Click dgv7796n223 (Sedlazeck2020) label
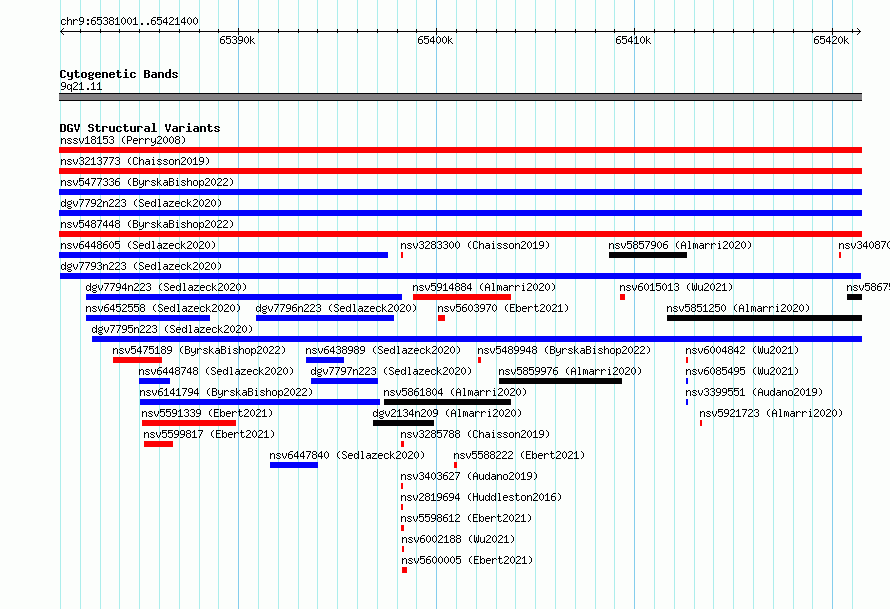The width and height of the screenshot is (890, 609). 336,308
